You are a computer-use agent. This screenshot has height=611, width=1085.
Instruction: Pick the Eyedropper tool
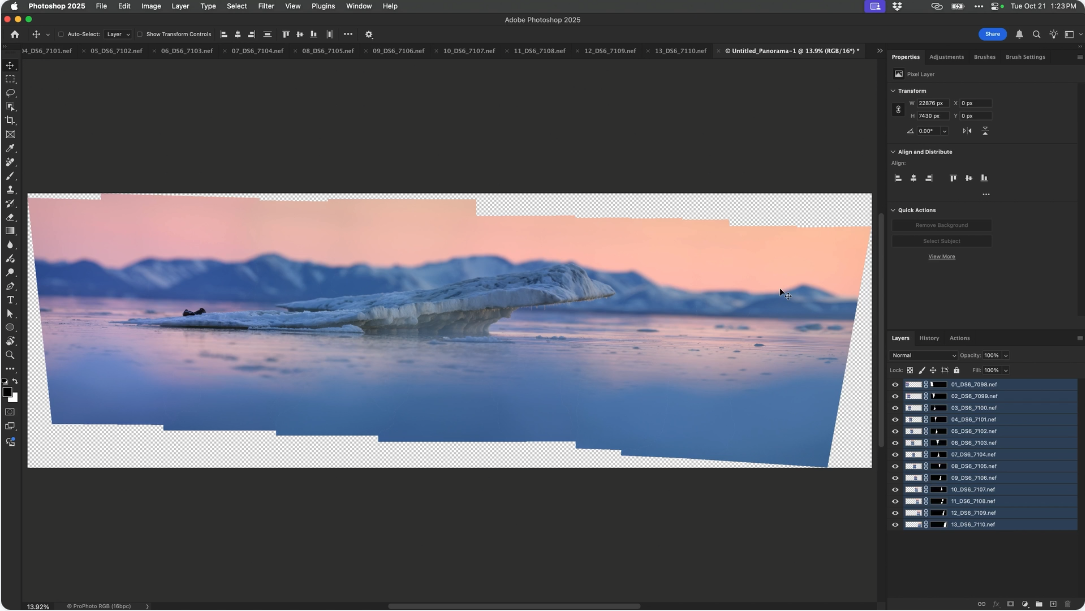tap(10, 148)
